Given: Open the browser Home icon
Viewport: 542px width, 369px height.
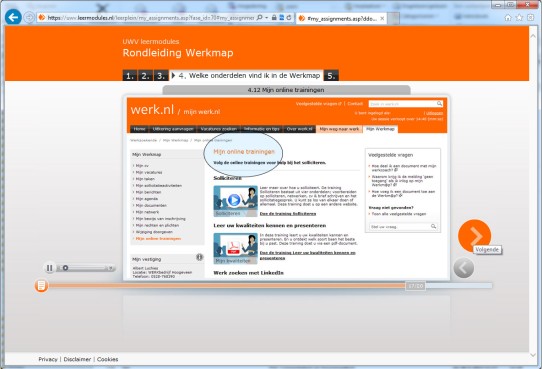Looking at the screenshot, I should [x=508, y=18].
